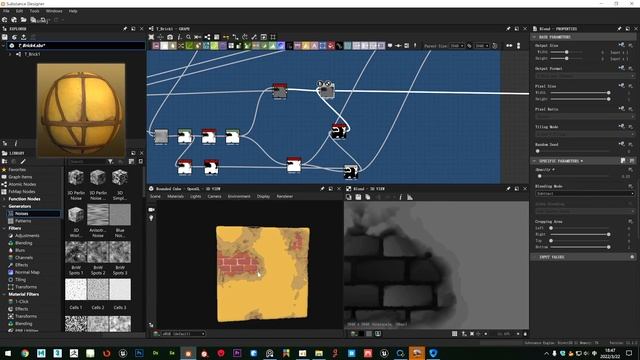The width and height of the screenshot is (640, 360).
Task: Open the Tools menu
Action: tap(35, 11)
